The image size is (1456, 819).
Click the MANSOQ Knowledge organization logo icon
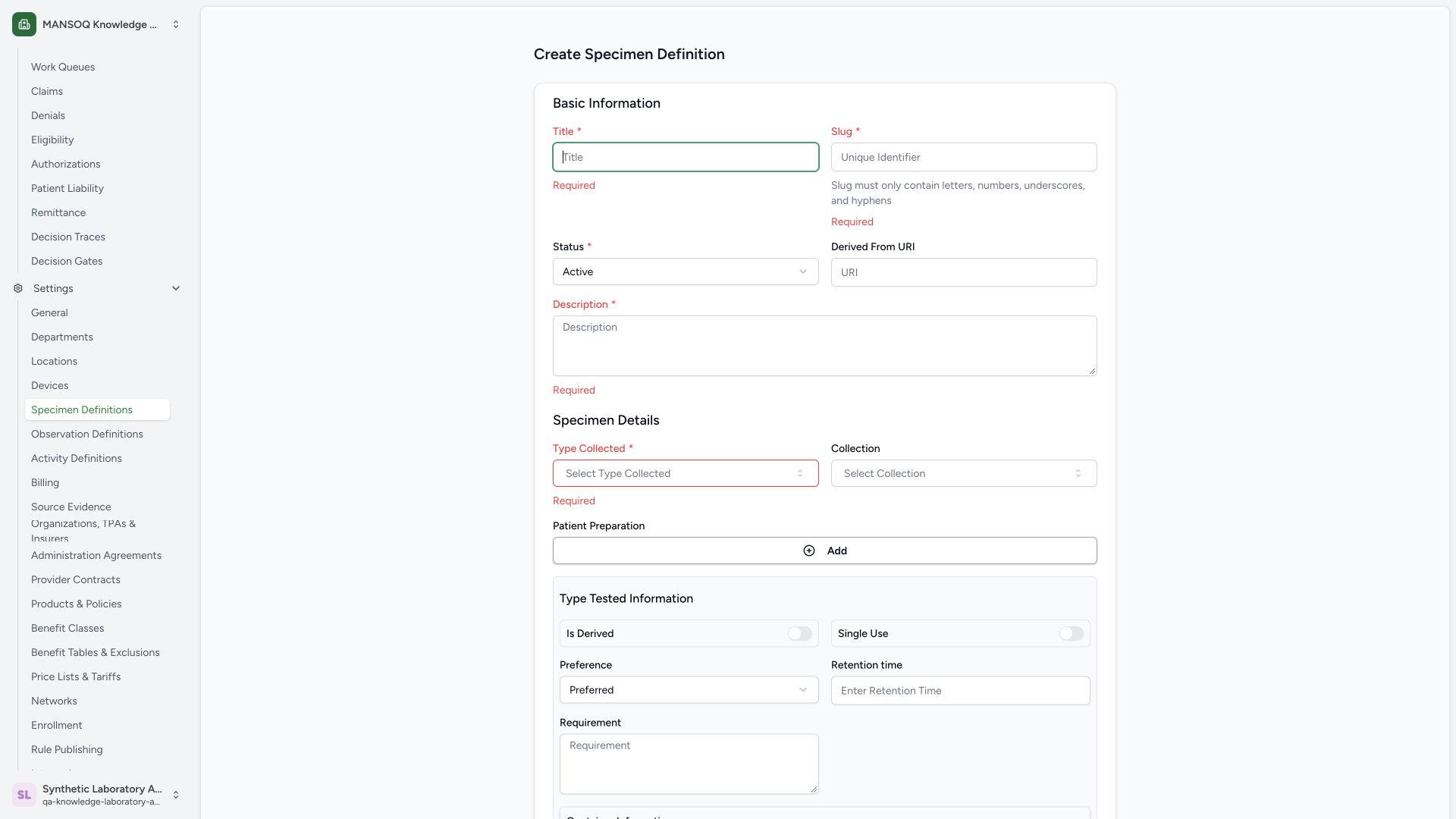(x=24, y=24)
